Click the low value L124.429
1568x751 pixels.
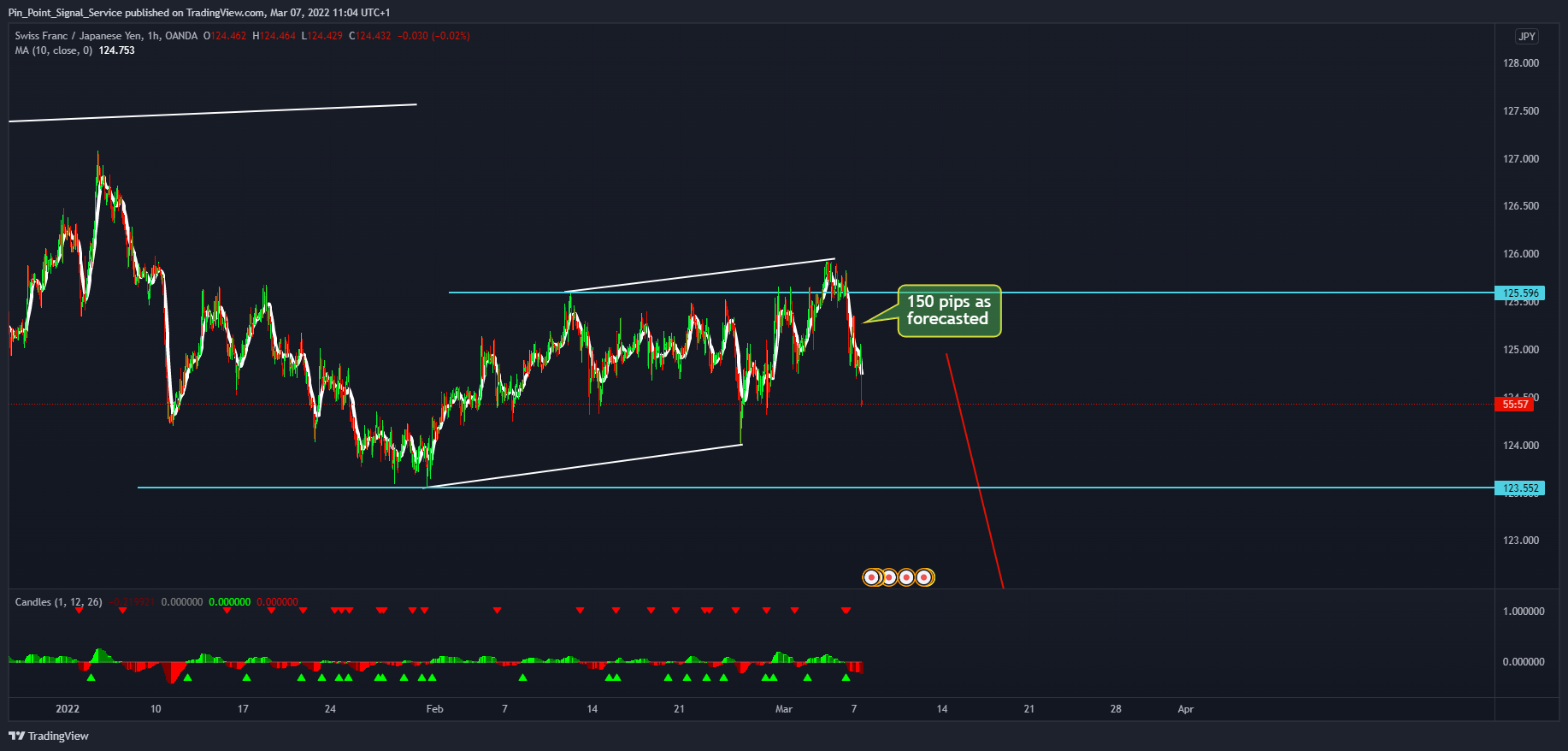point(322,36)
